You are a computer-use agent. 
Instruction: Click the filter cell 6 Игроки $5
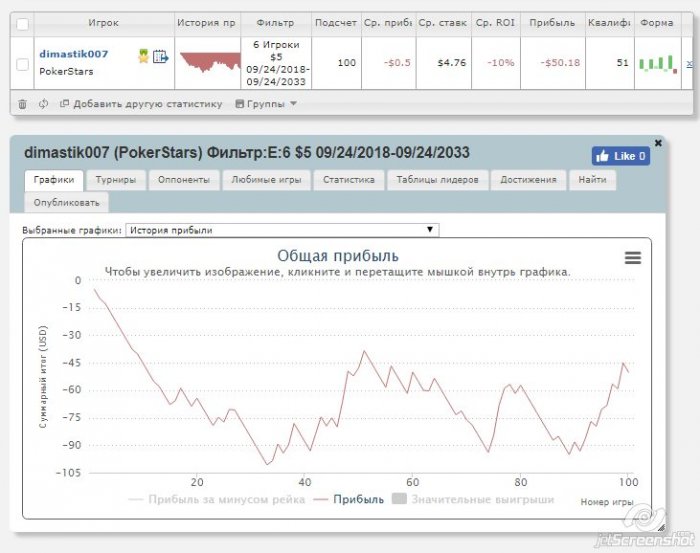point(276,63)
